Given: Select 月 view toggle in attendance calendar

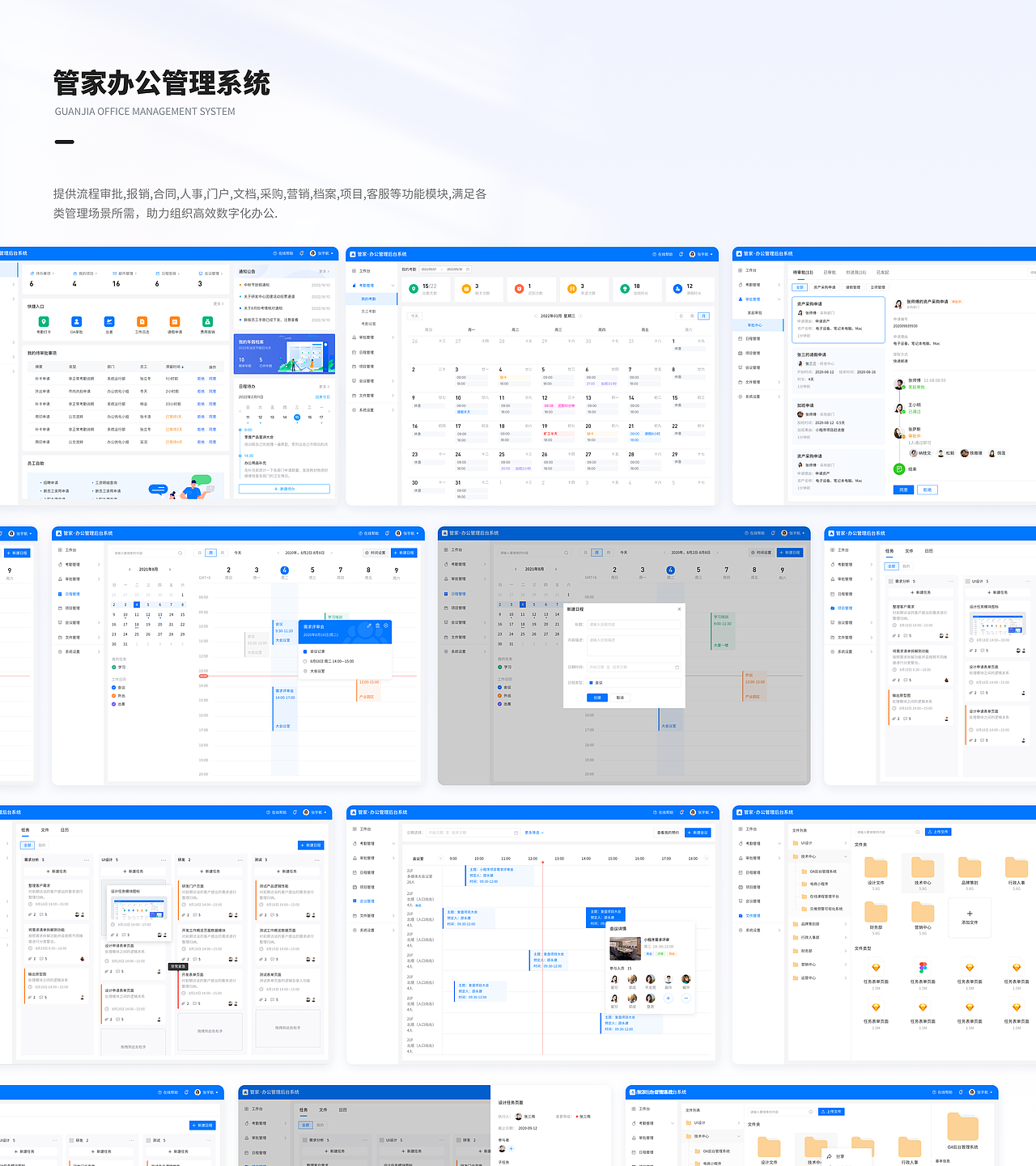Looking at the screenshot, I should click(703, 316).
